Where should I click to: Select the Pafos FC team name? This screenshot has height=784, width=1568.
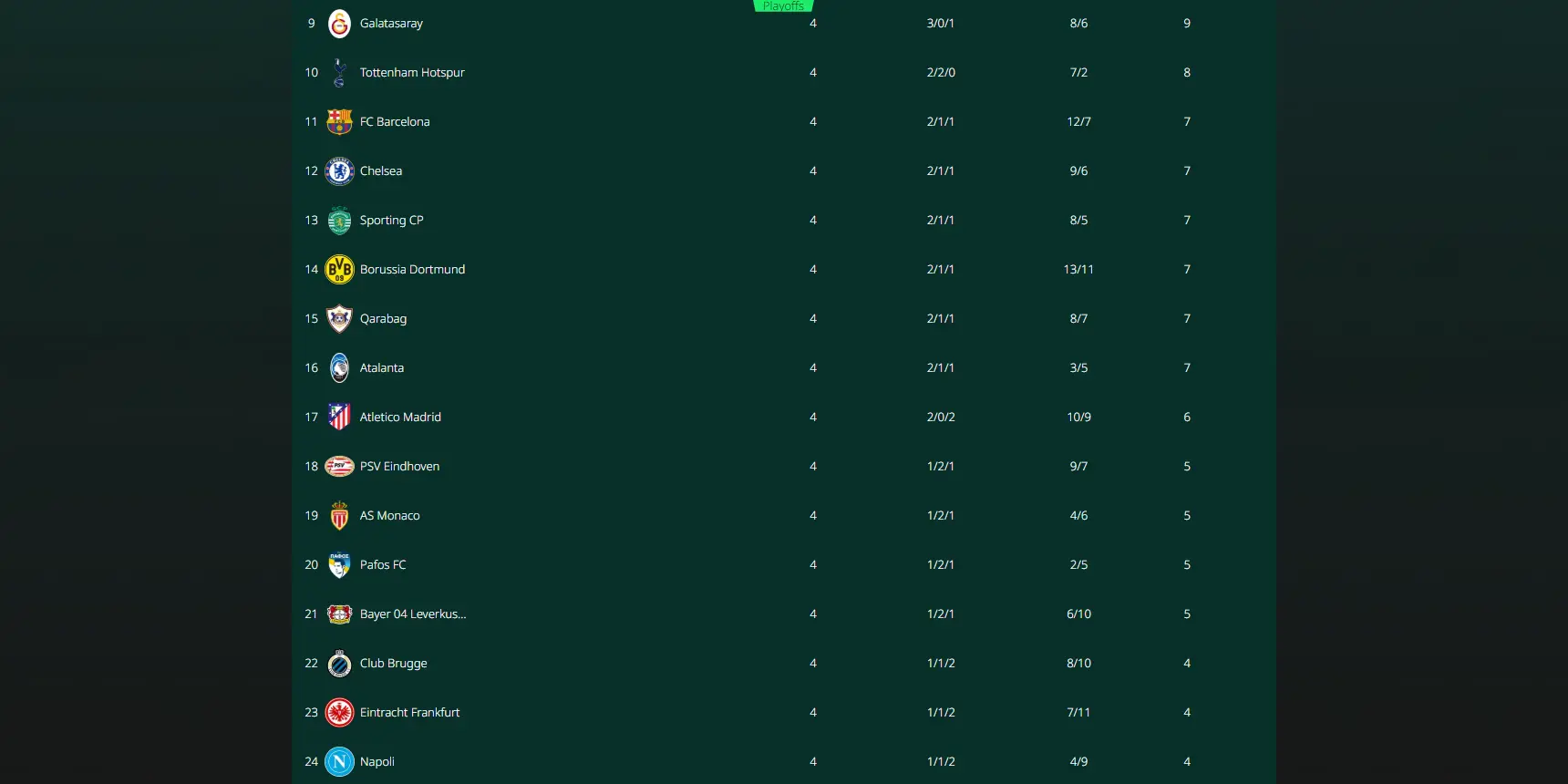pos(383,565)
